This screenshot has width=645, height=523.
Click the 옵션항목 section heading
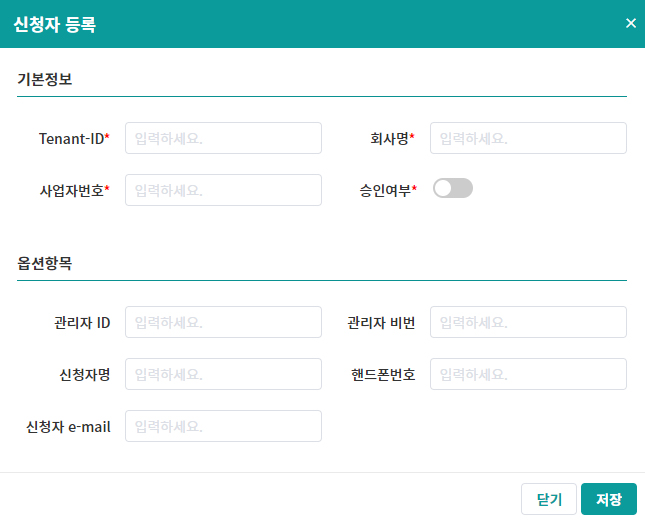click(45, 263)
